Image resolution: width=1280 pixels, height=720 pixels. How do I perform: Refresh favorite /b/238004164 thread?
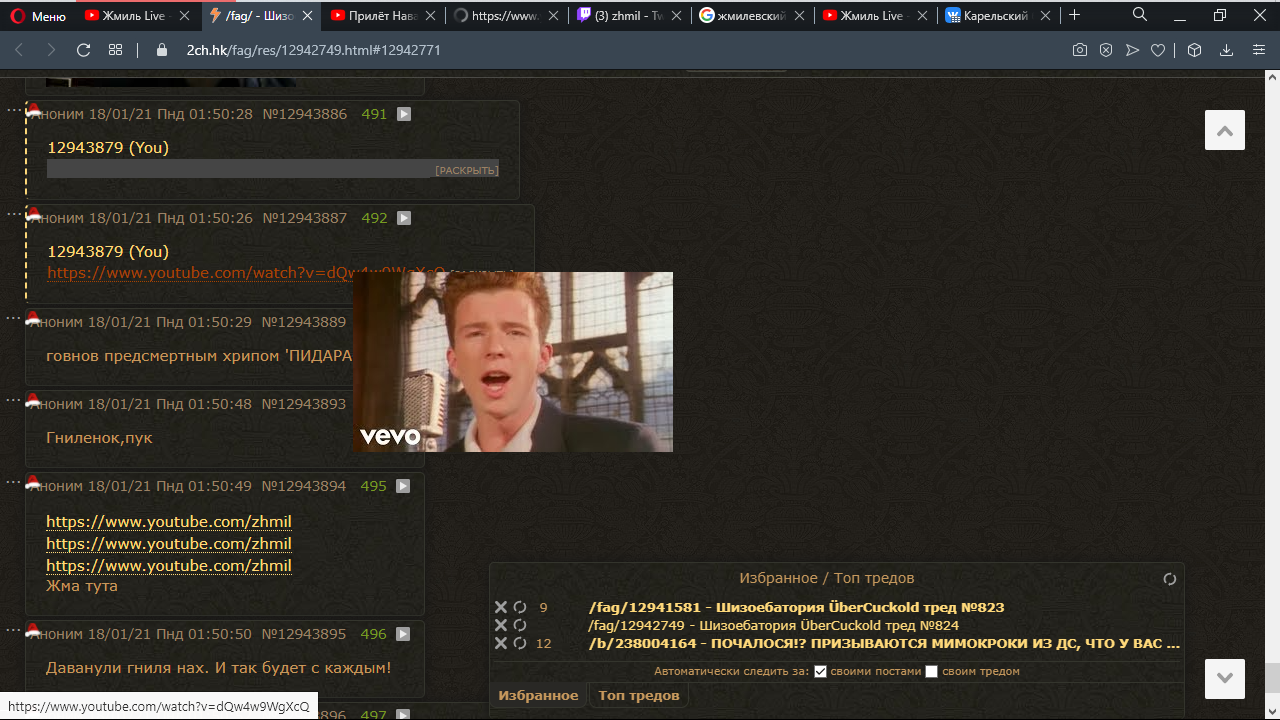pyautogui.click(x=520, y=643)
